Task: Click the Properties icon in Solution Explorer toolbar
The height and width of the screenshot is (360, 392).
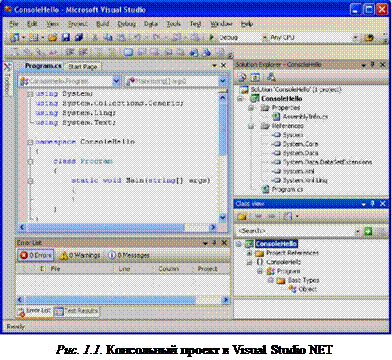Action: [242, 77]
